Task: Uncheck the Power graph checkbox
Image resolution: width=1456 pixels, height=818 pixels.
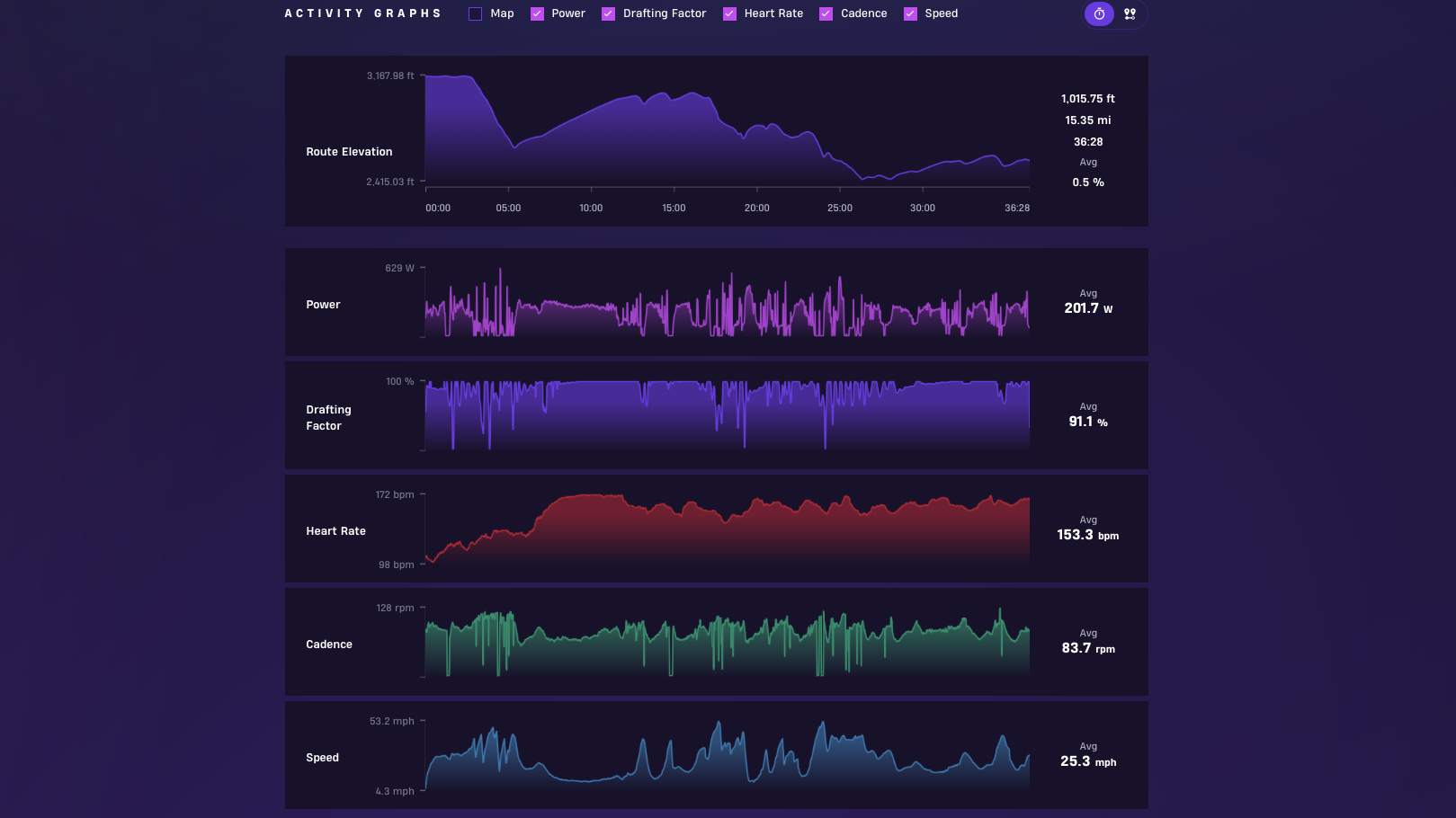Action: coord(537,13)
